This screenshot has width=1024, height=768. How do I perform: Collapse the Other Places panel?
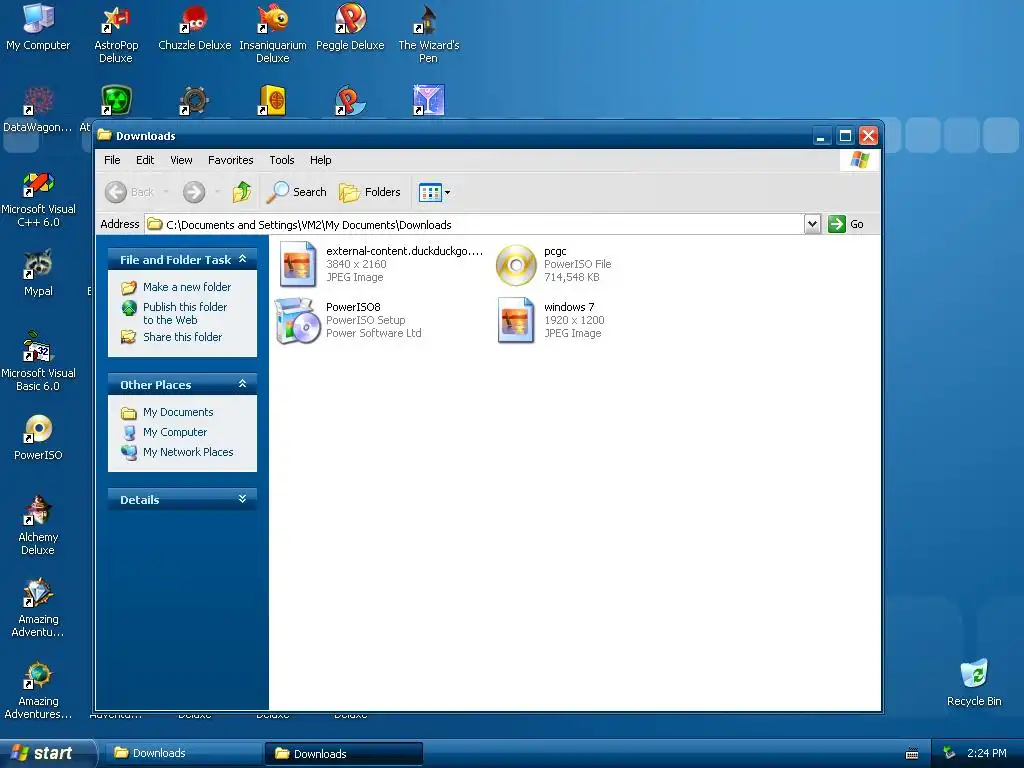242,384
